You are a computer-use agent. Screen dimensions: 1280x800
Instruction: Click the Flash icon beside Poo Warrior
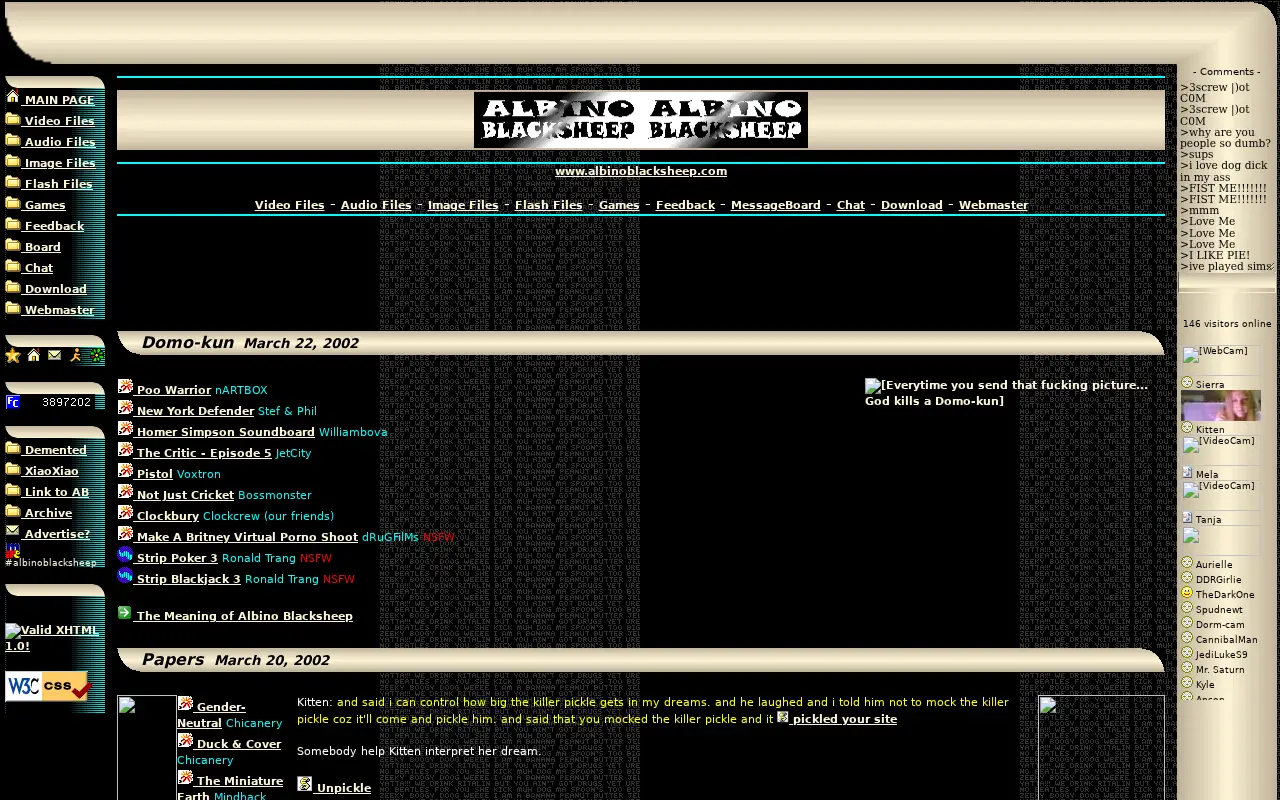point(125,387)
